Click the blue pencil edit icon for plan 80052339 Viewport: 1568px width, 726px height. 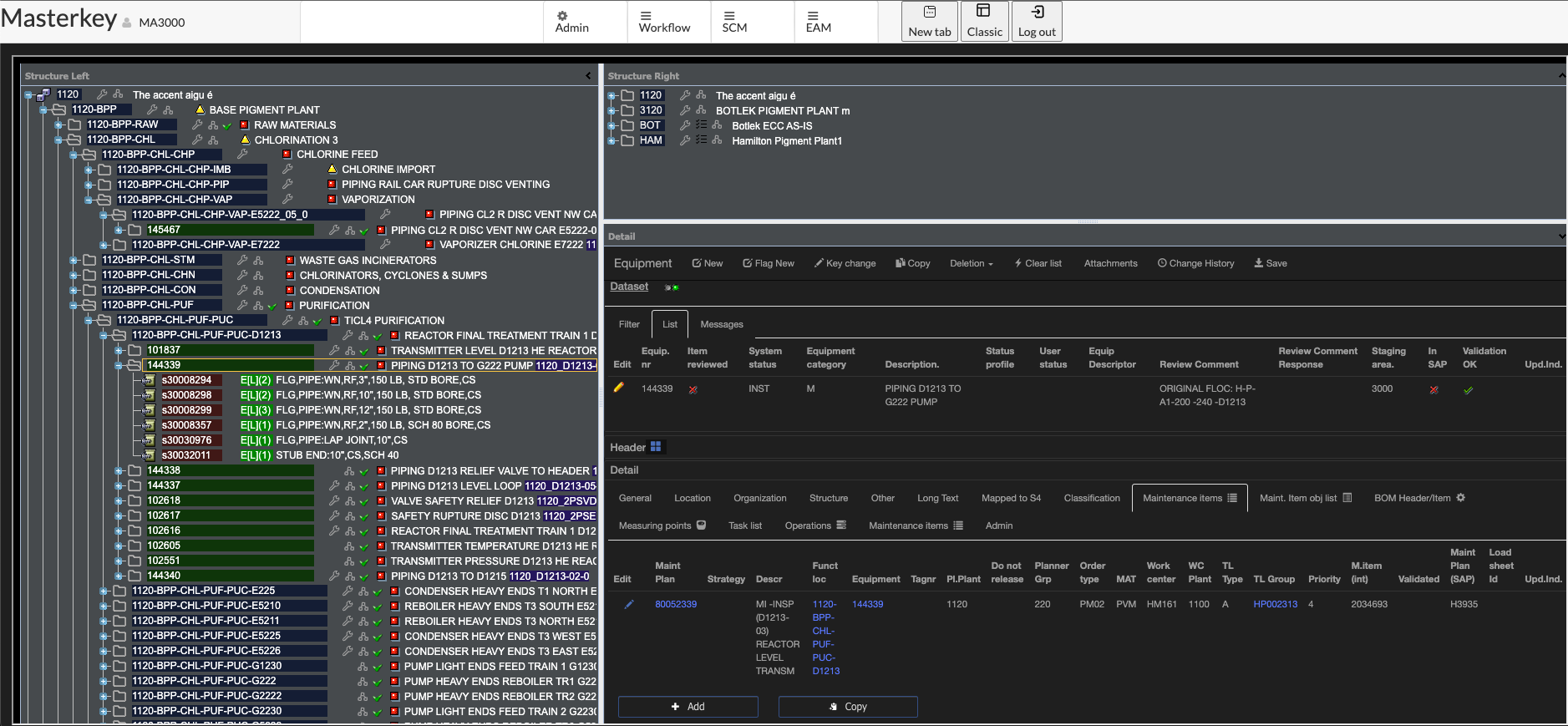point(628,604)
